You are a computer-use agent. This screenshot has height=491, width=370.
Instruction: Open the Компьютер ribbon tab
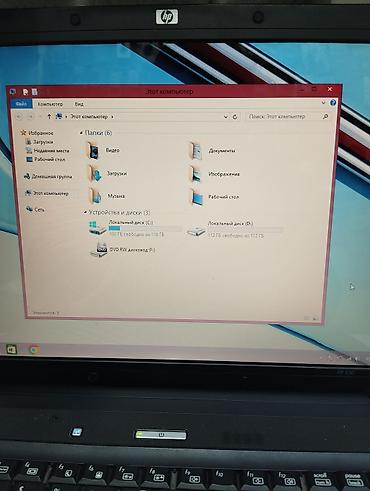coord(50,104)
